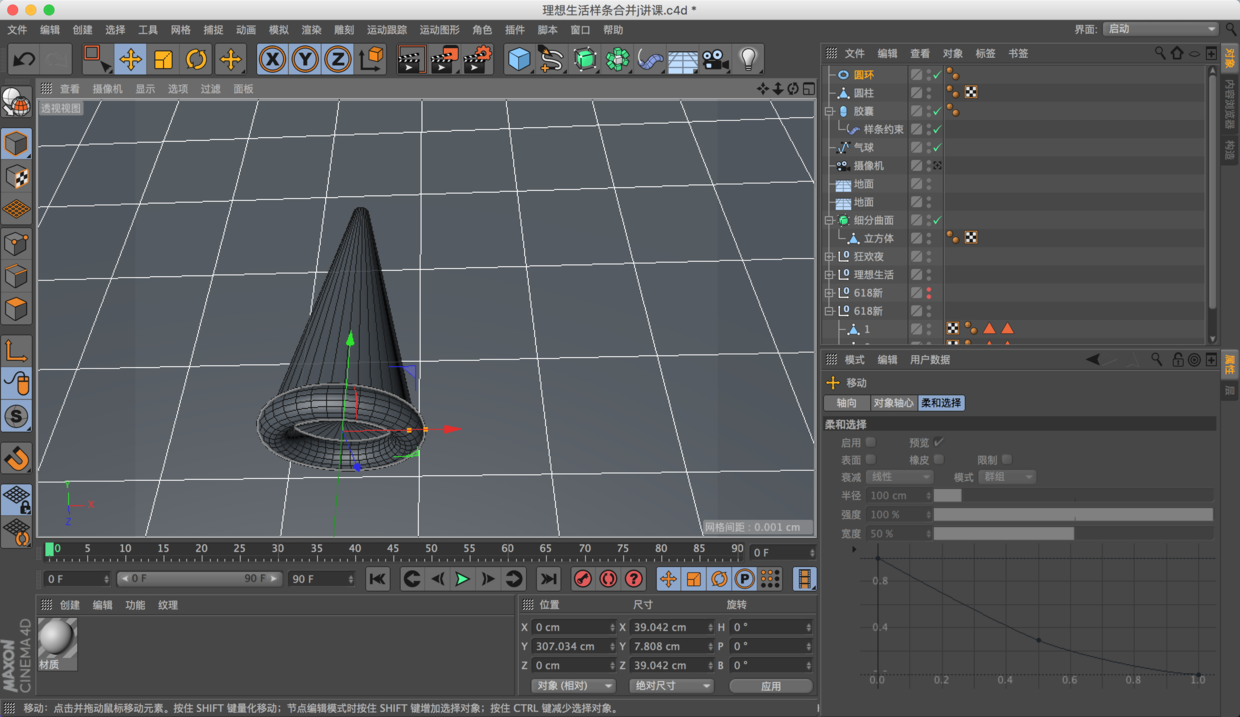Toggle the 限制 checkbox
This screenshot has width=1240, height=717.
click(x=1006, y=459)
